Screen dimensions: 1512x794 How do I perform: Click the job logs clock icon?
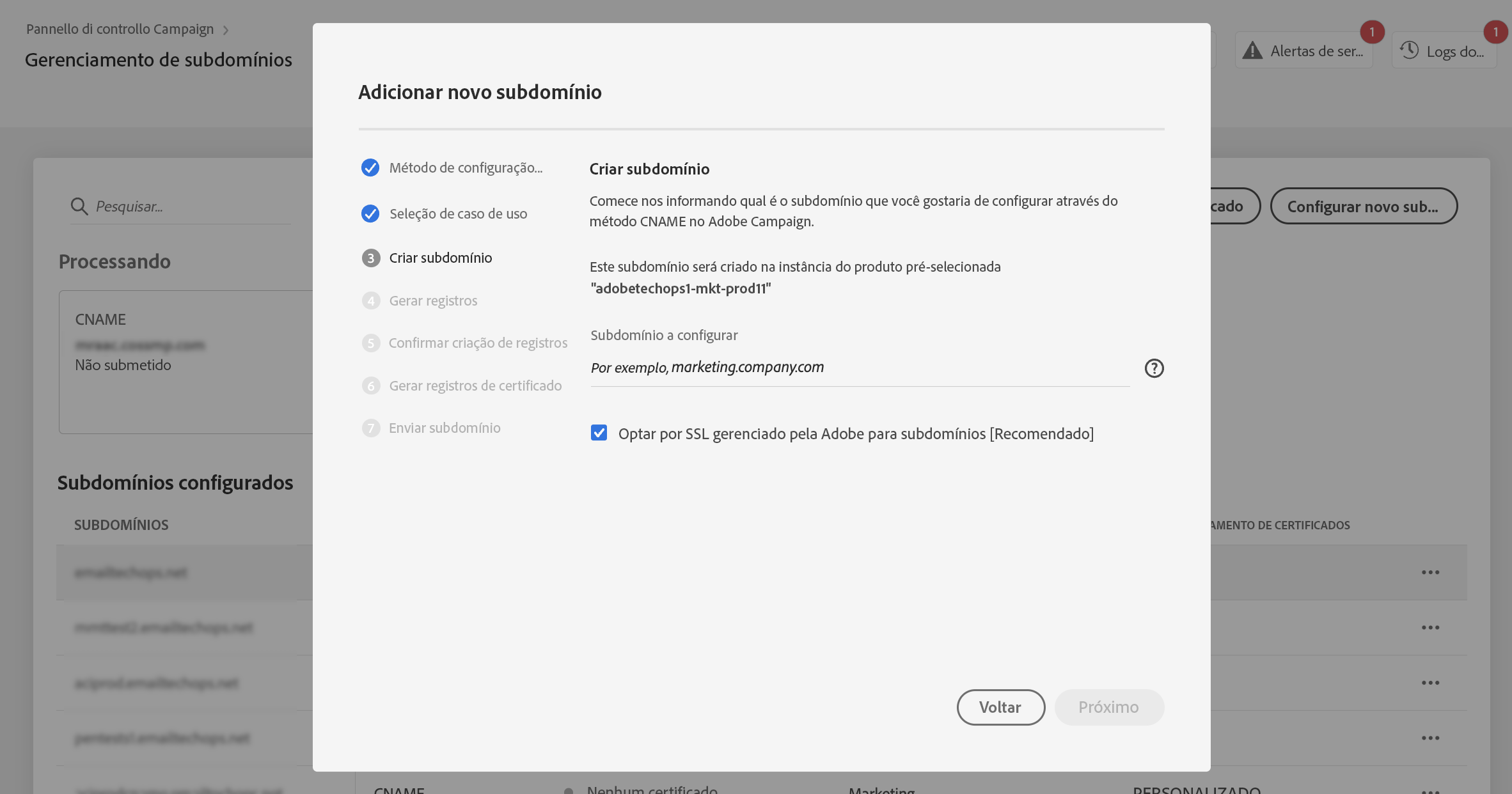pyautogui.click(x=1409, y=51)
